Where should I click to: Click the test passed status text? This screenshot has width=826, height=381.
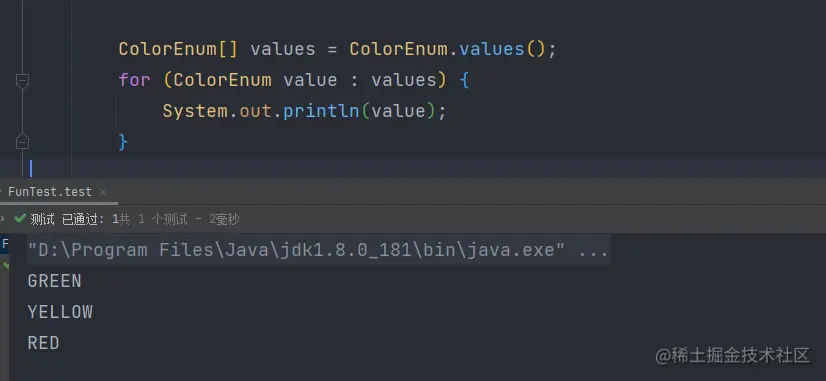135,219
